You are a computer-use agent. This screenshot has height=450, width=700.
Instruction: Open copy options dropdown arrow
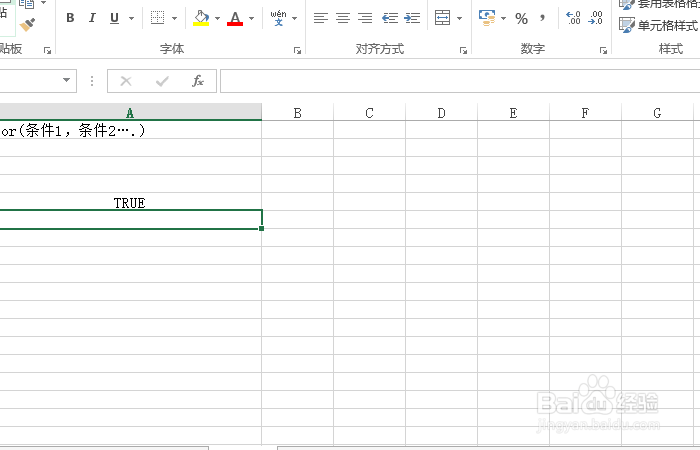tap(44, 3)
